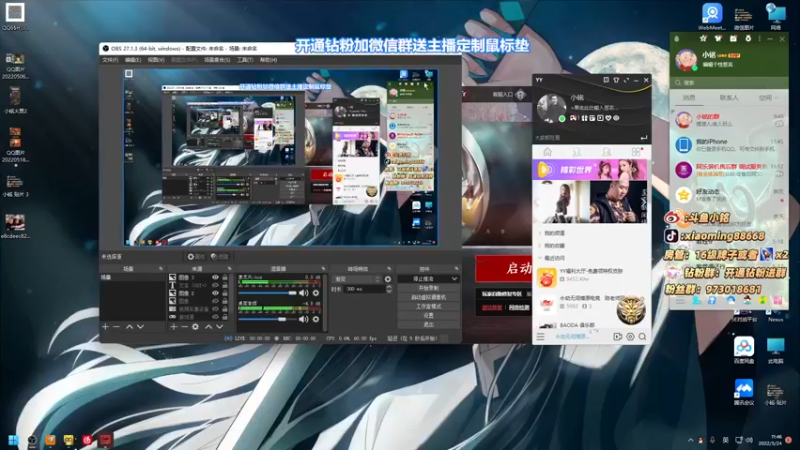This screenshot has height=450, width=800.
Task: Open 设置 button in OBS Controls
Action: pyautogui.click(x=428, y=315)
